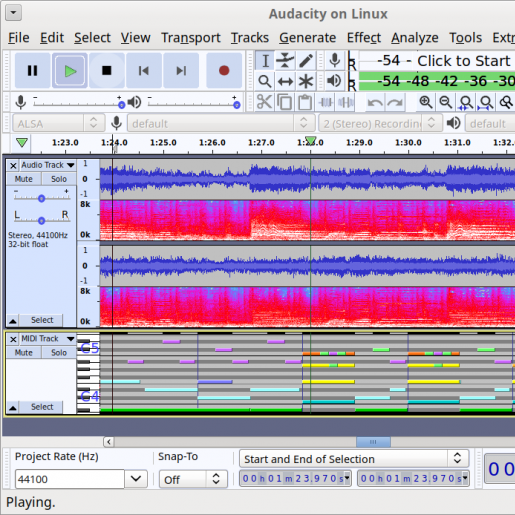515x515 pixels.
Task: Open the Audio Track dropdown menu
Action: tap(48, 165)
